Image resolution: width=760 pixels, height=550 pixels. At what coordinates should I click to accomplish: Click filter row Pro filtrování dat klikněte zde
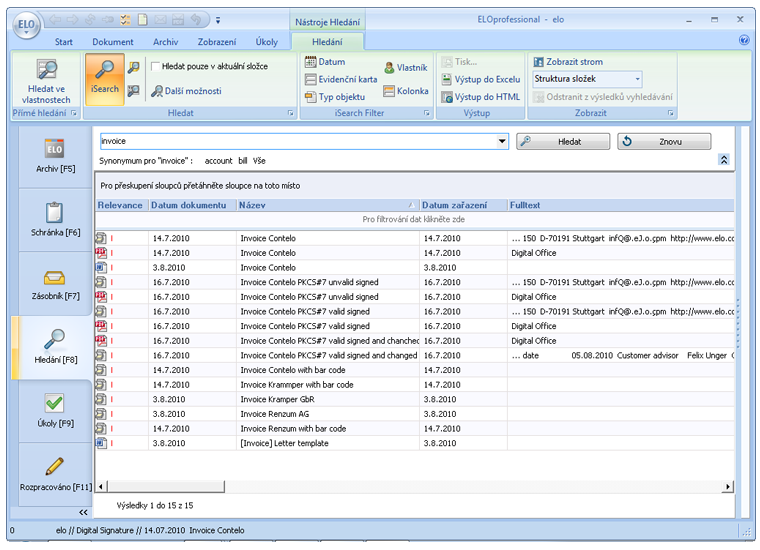(x=414, y=220)
